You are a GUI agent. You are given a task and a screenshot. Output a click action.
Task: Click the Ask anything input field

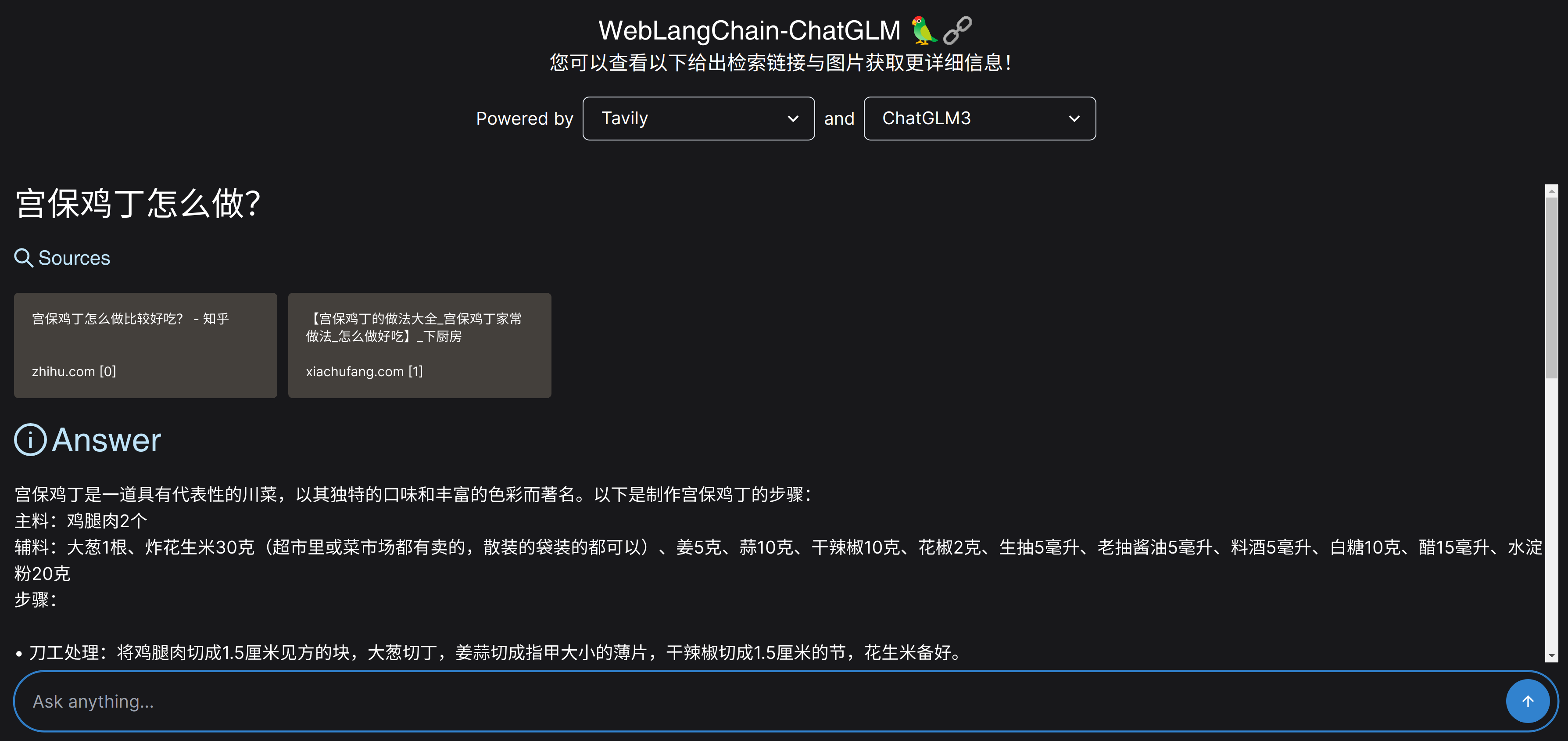(760, 702)
